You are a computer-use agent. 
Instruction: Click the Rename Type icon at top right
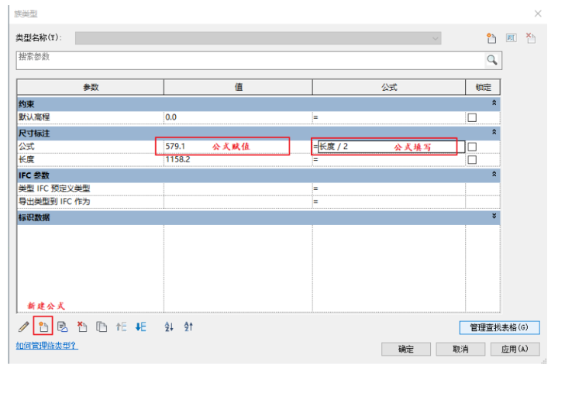point(511,38)
